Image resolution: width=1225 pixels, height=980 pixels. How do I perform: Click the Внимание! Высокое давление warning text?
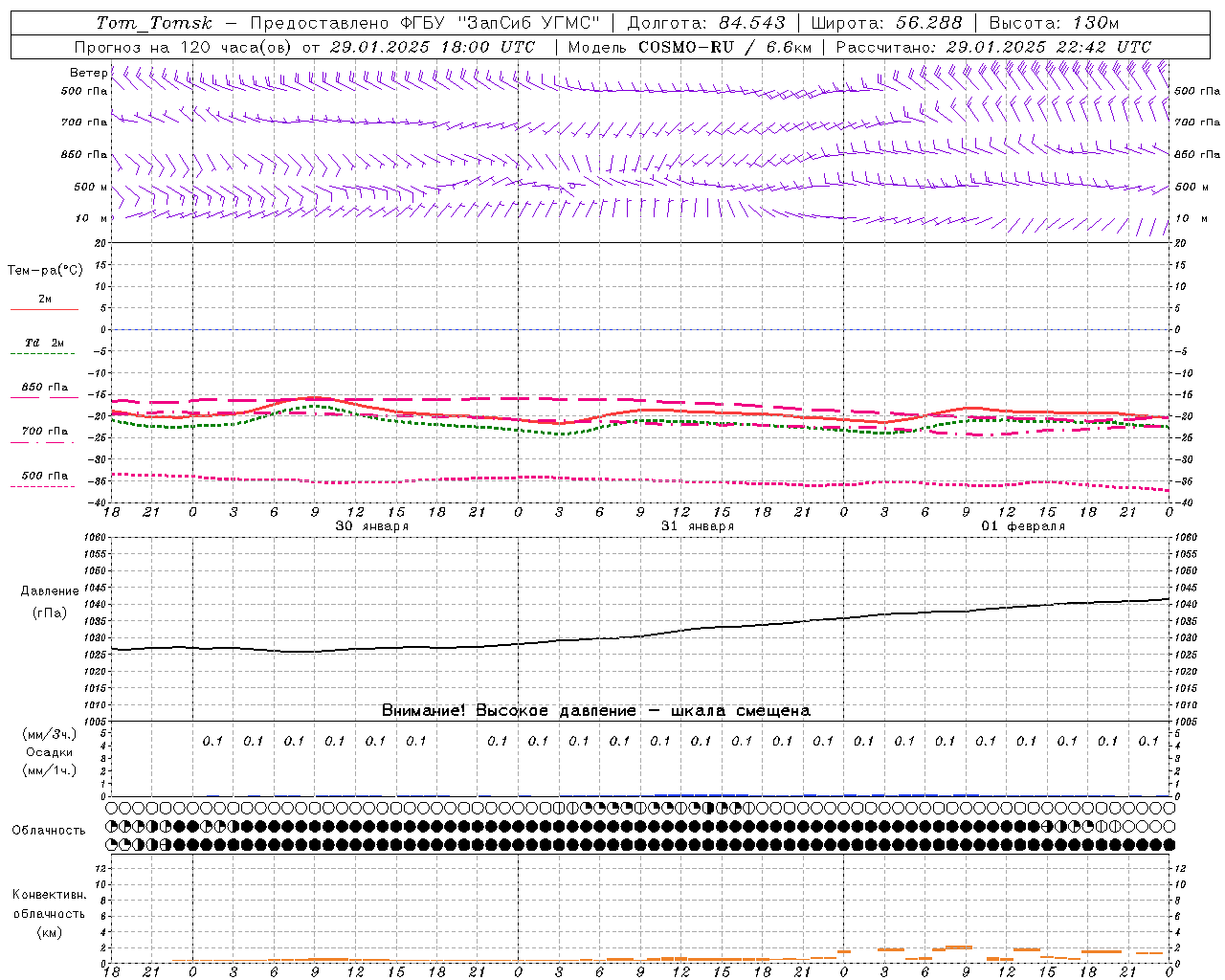point(596,711)
